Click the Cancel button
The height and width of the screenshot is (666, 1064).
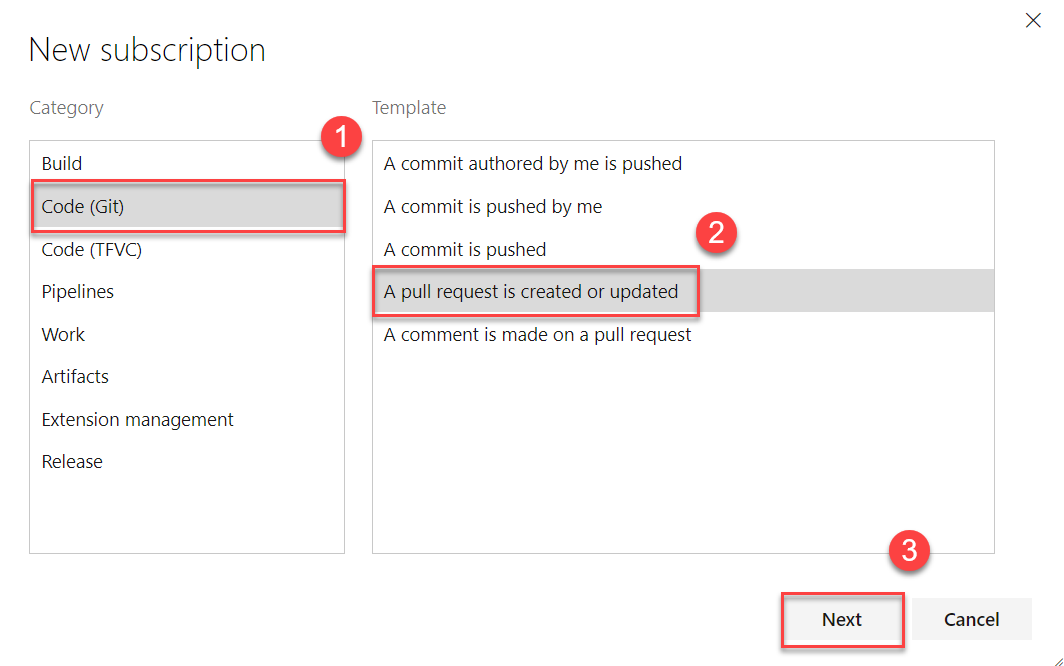(x=971, y=619)
